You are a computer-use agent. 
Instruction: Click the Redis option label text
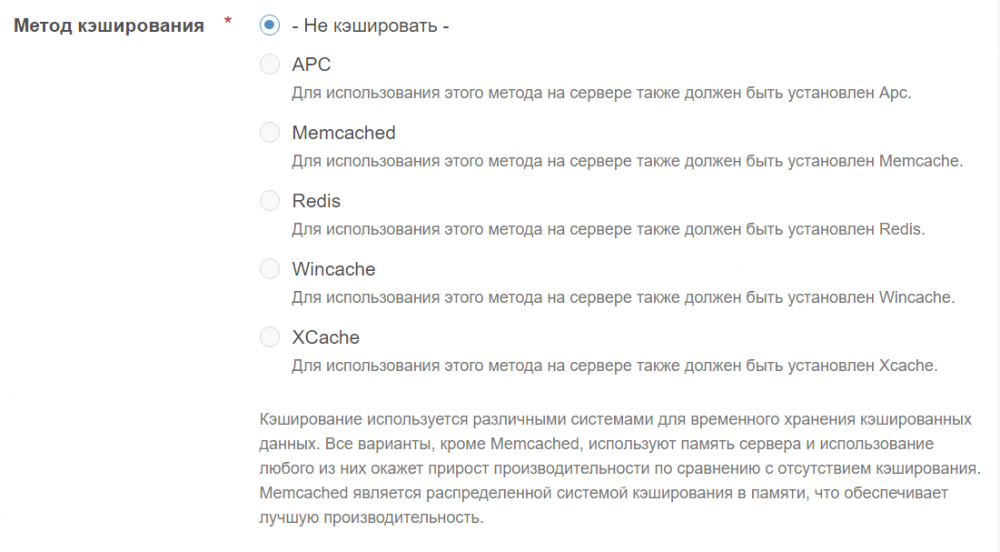point(316,201)
